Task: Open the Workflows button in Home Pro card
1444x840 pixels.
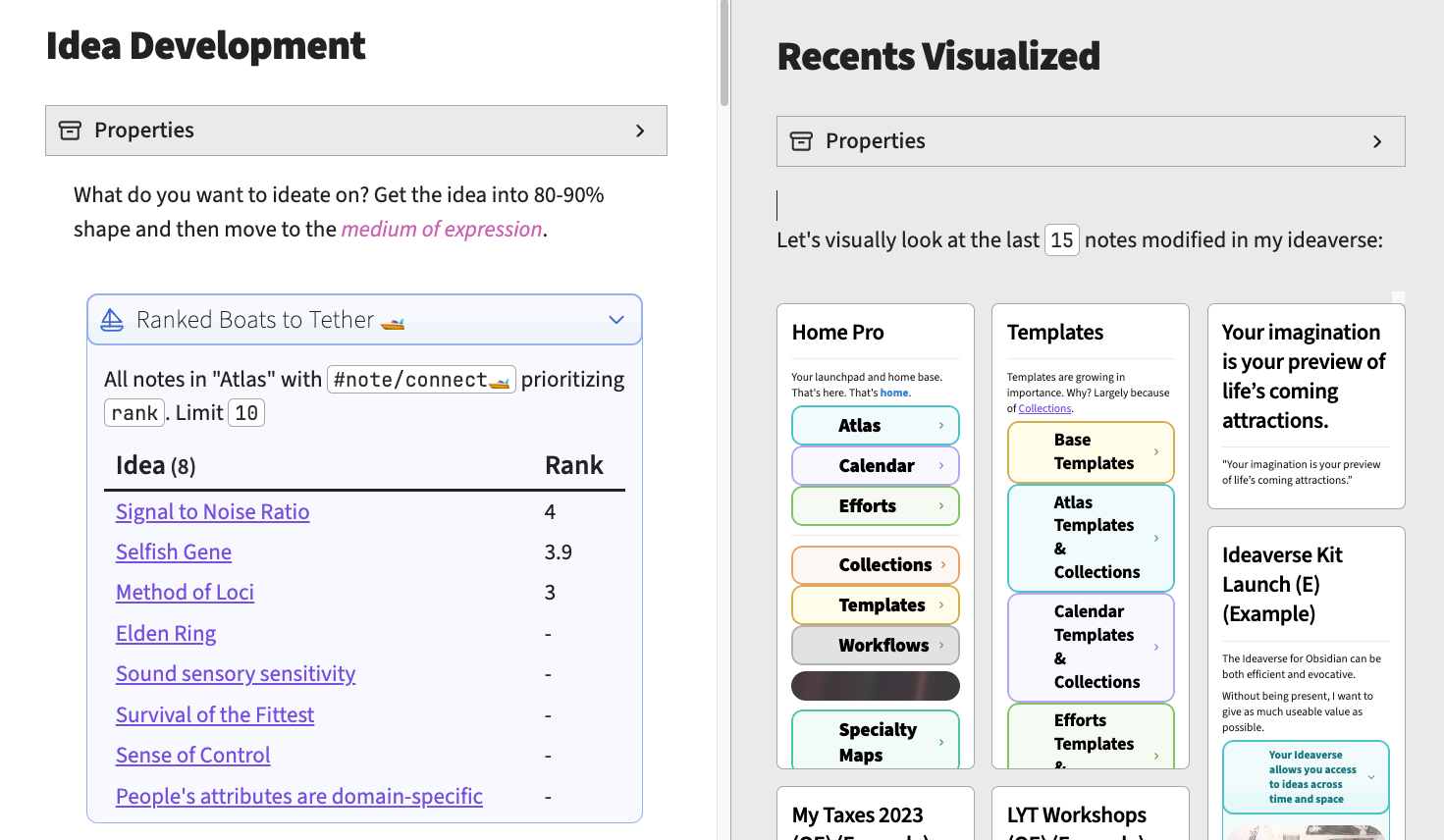Action: (x=876, y=645)
